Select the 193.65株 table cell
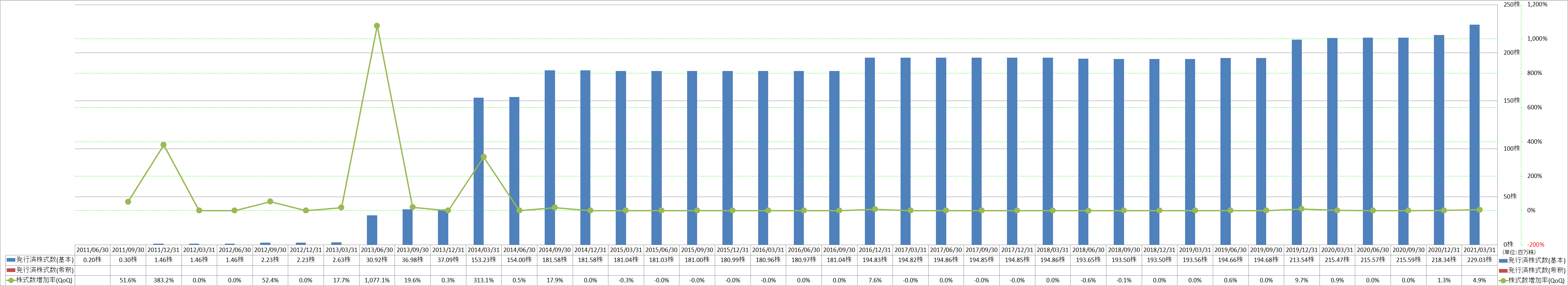Image resolution: width=1568 pixels, height=286 pixels. pos(1088,260)
